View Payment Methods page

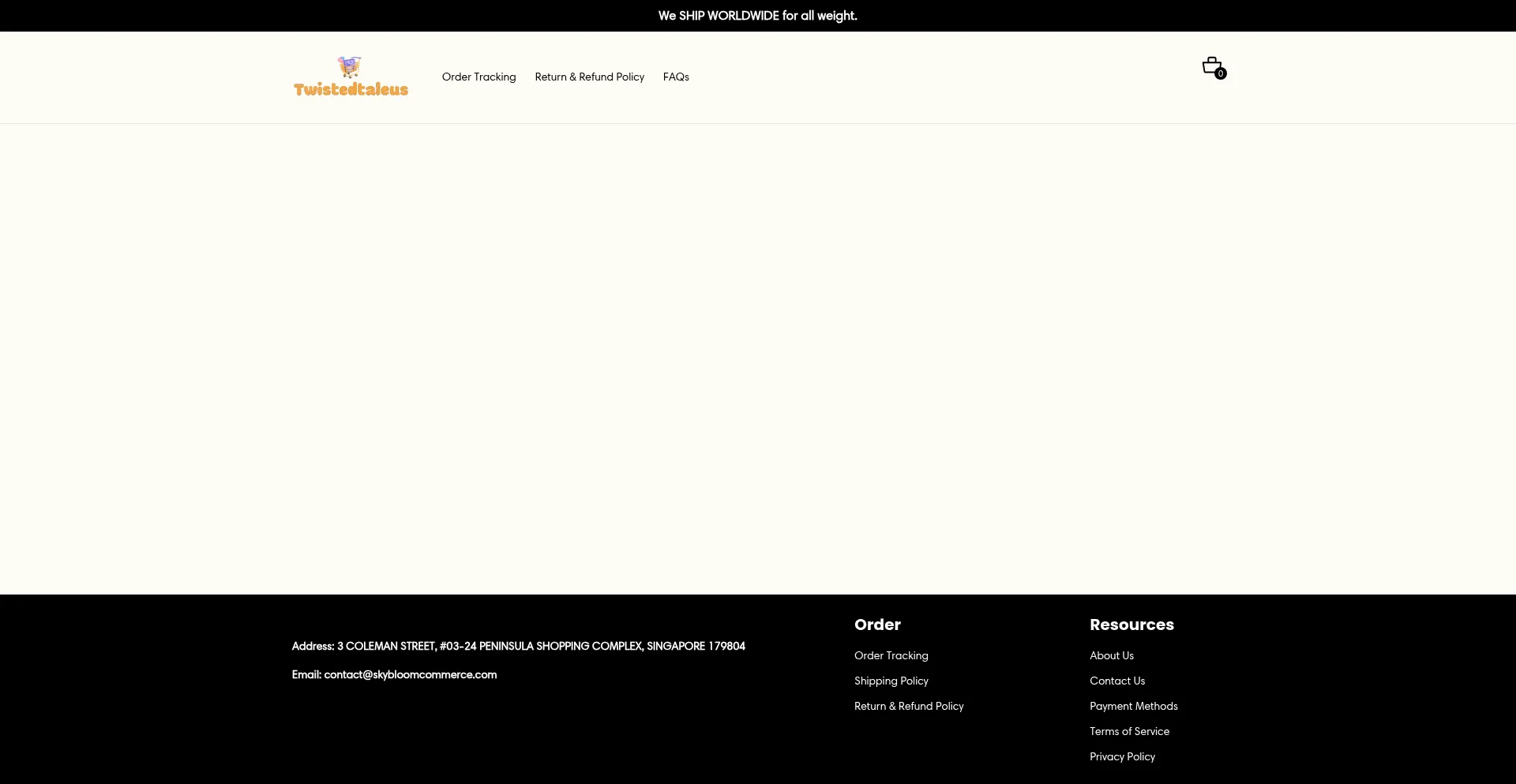click(x=1133, y=706)
